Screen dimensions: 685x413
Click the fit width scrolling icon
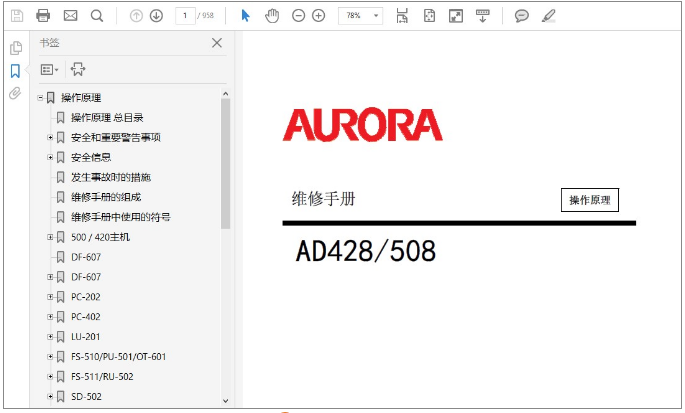pyautogui.click(x=402, y=16)
